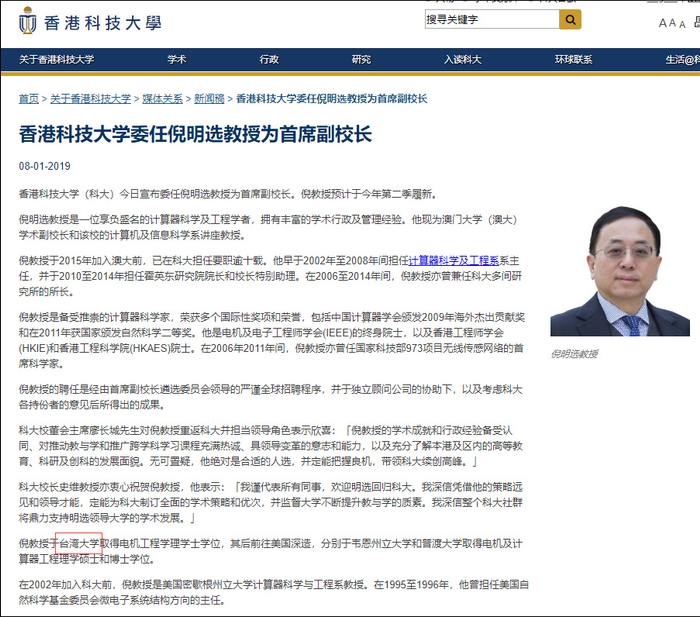Open the 环球联系 menu
The height and width of the screenshot is (617, 700).
(573, 59)
